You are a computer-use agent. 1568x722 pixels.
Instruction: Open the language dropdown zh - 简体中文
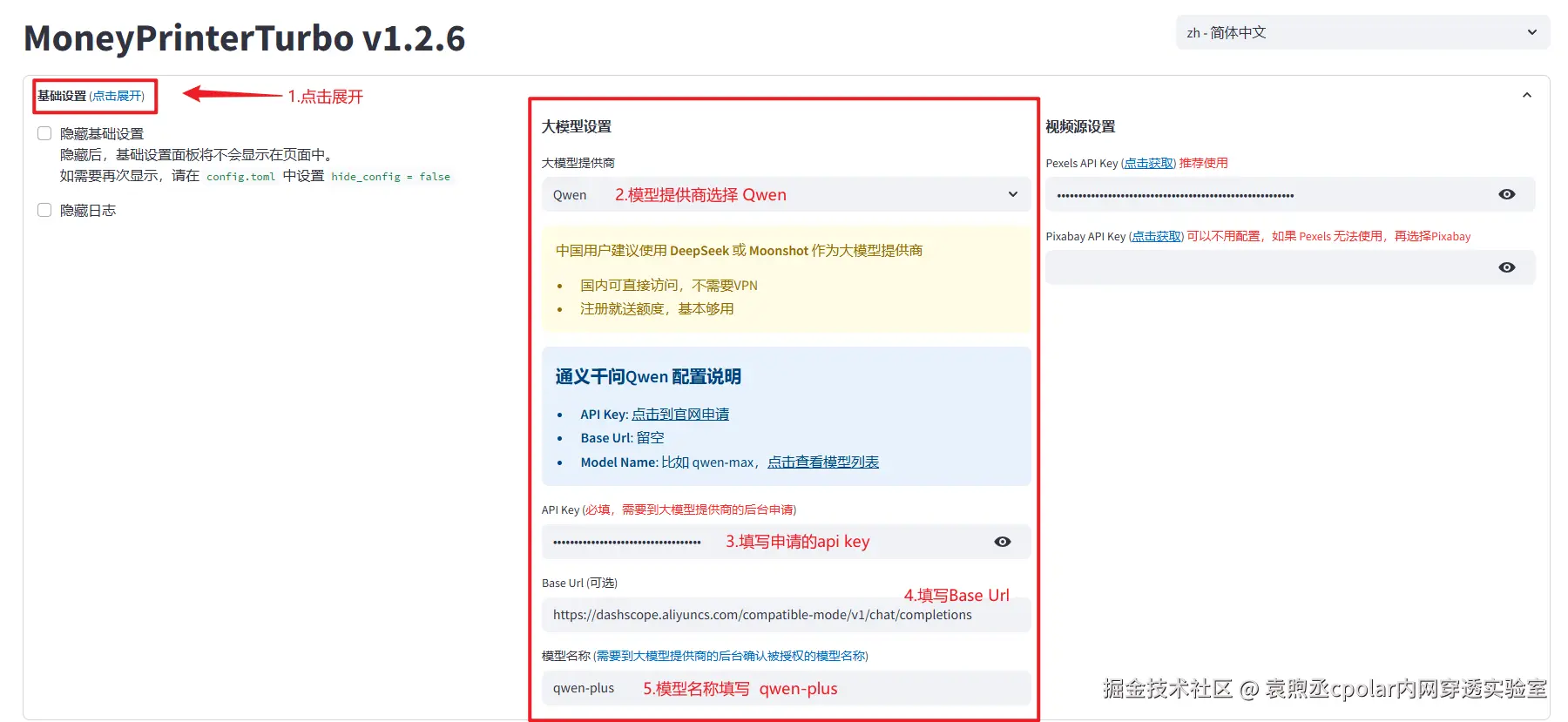tap(1362, 32)
